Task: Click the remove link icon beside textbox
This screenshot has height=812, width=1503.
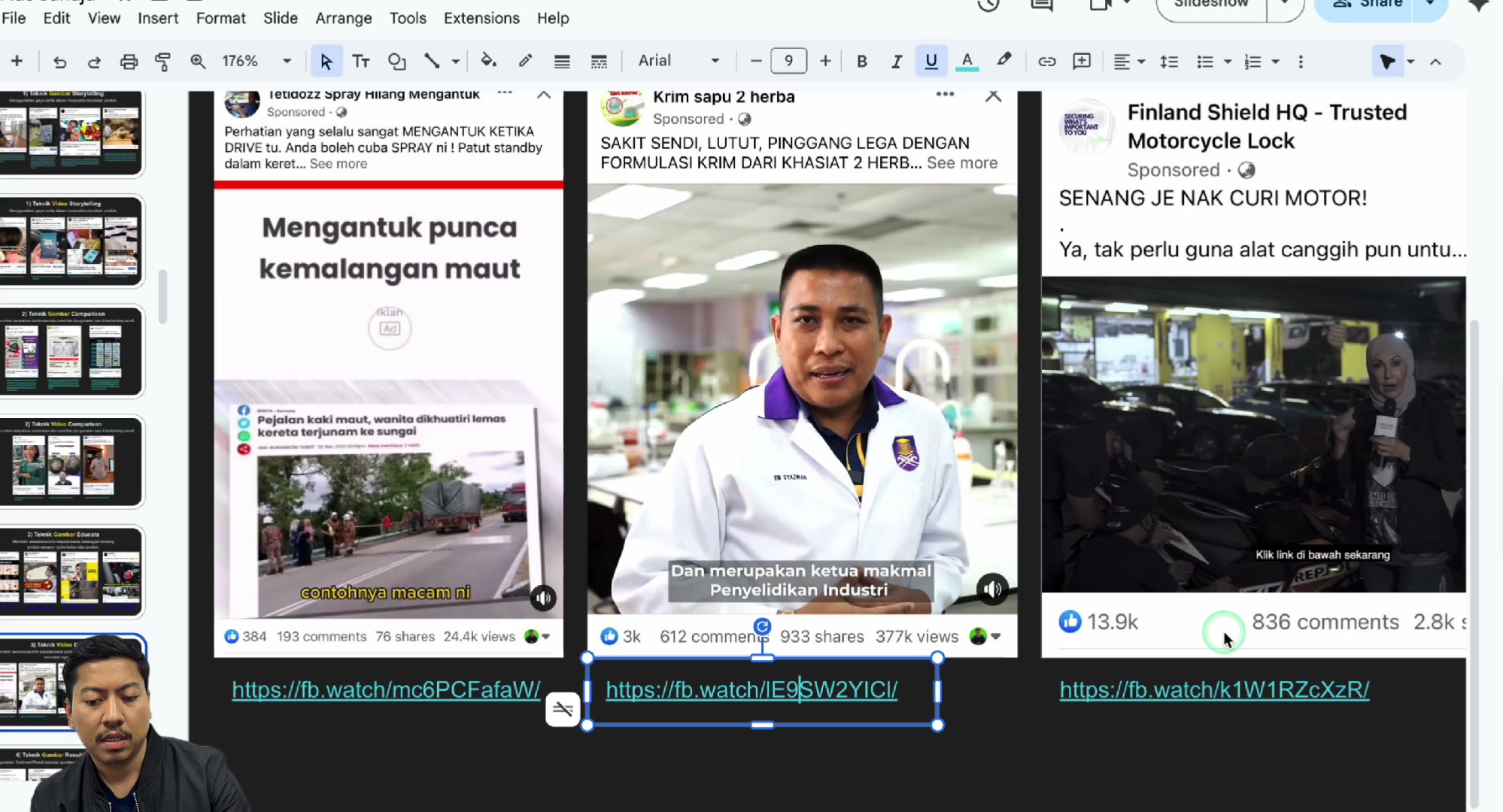Action: point(563,709)
